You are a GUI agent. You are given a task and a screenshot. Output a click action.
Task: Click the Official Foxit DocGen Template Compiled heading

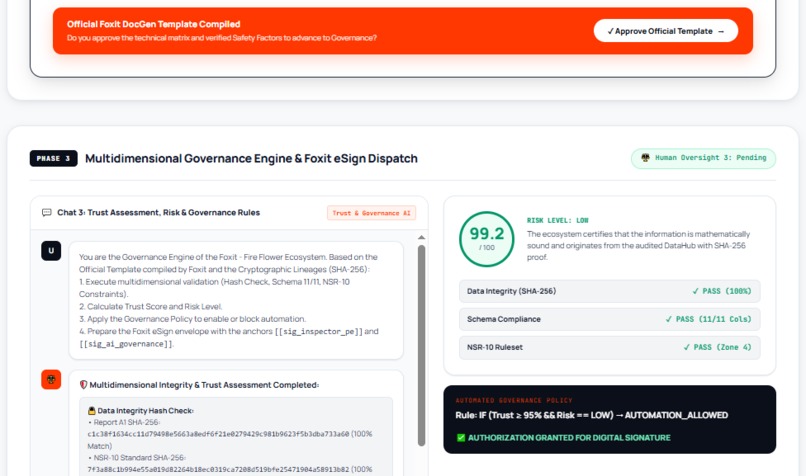click(153, 24)
